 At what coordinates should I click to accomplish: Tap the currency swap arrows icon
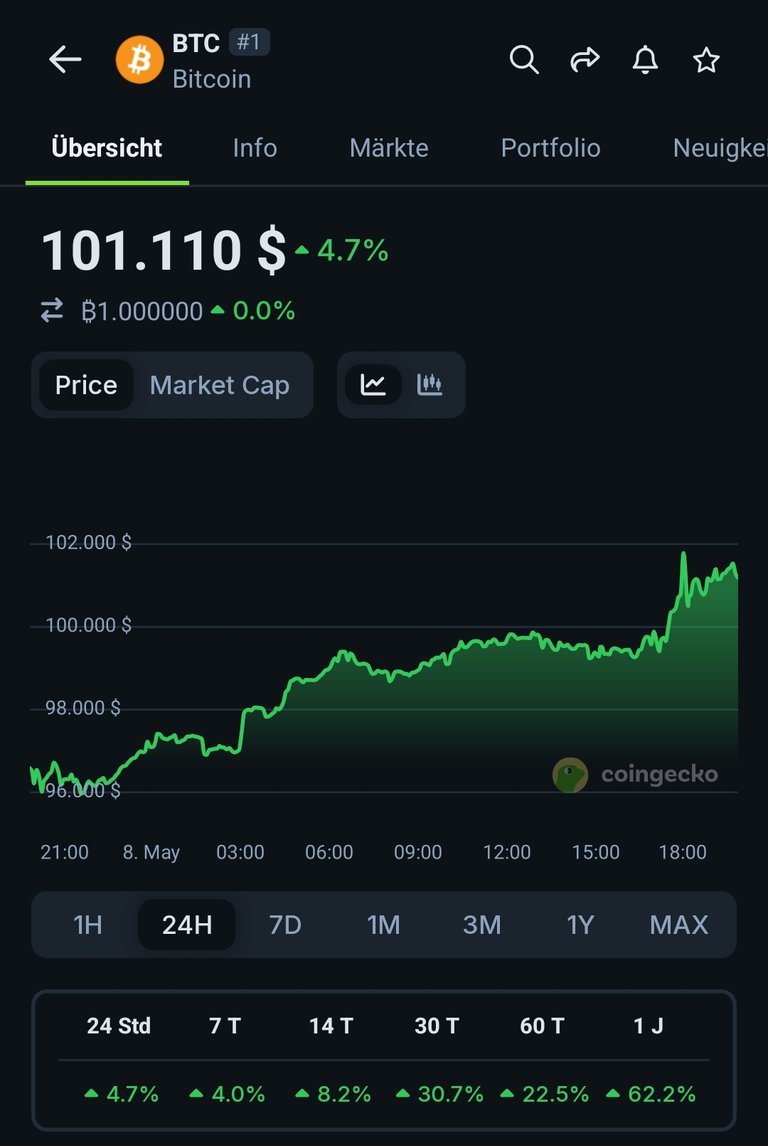coord(52,311)
